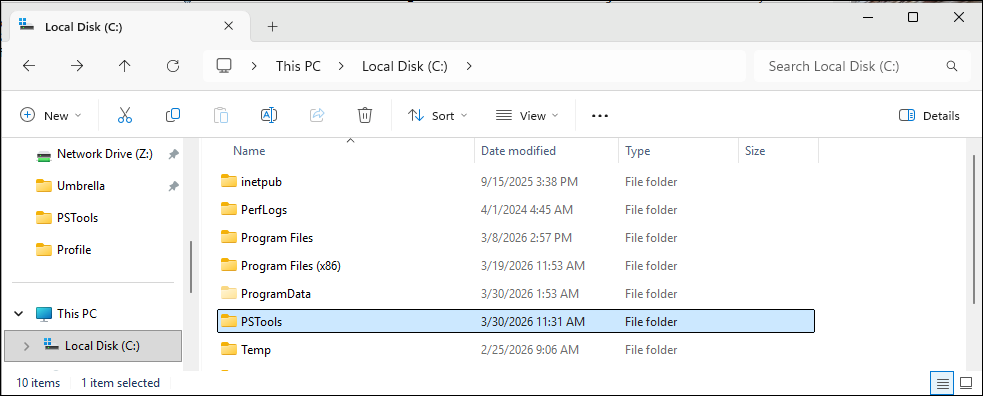
Task: Click the Temp folder icon
Action: point(229,350)
